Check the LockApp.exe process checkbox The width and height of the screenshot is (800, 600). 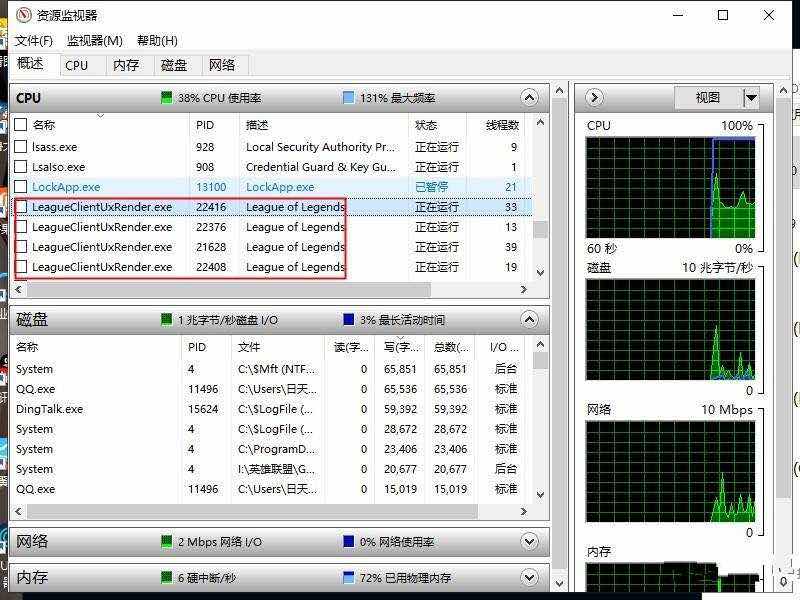click(x=20, y=187)
